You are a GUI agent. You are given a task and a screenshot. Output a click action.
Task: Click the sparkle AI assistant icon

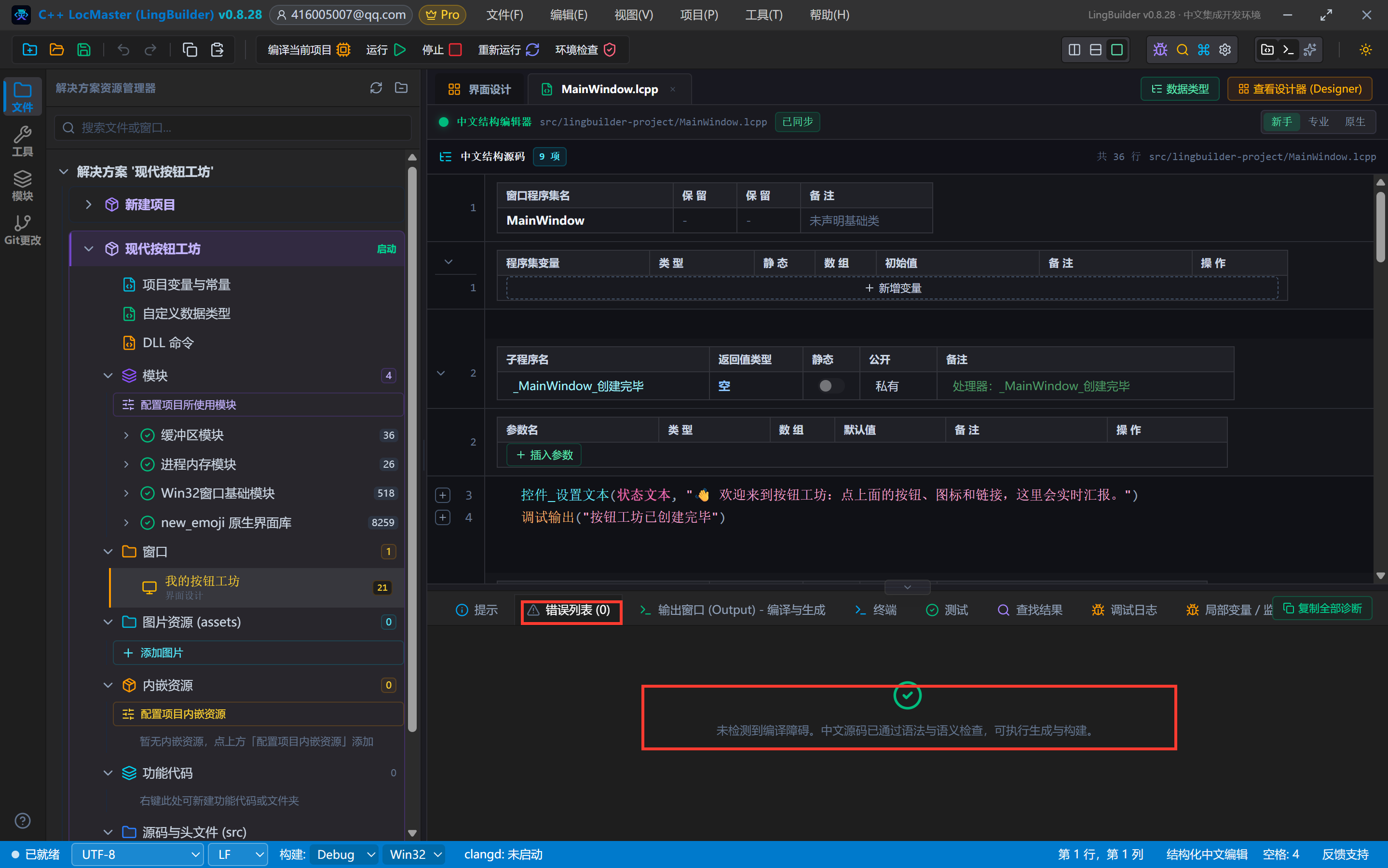click(x=1310, y=50)
